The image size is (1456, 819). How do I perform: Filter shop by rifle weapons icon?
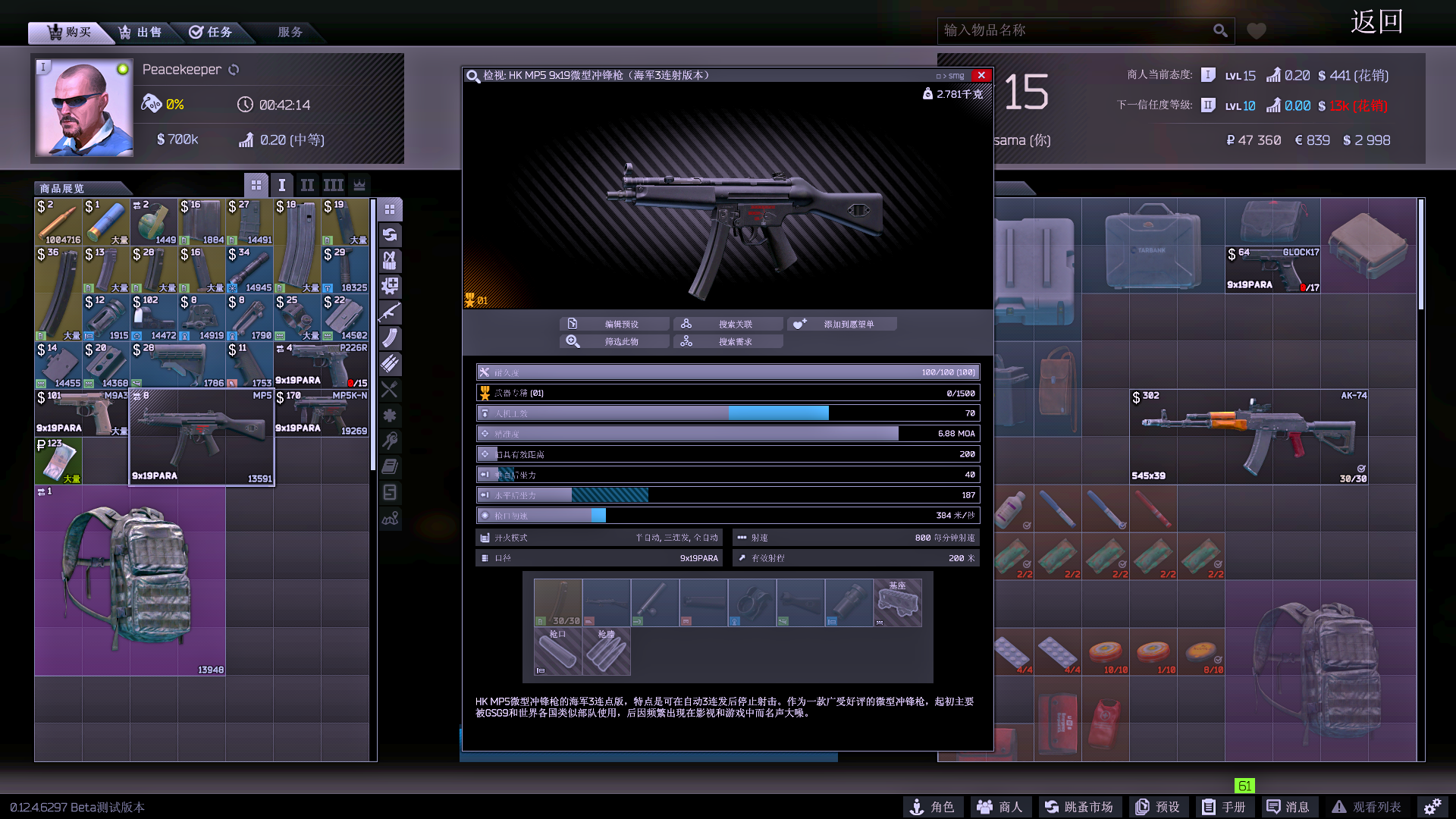(390, 312)
